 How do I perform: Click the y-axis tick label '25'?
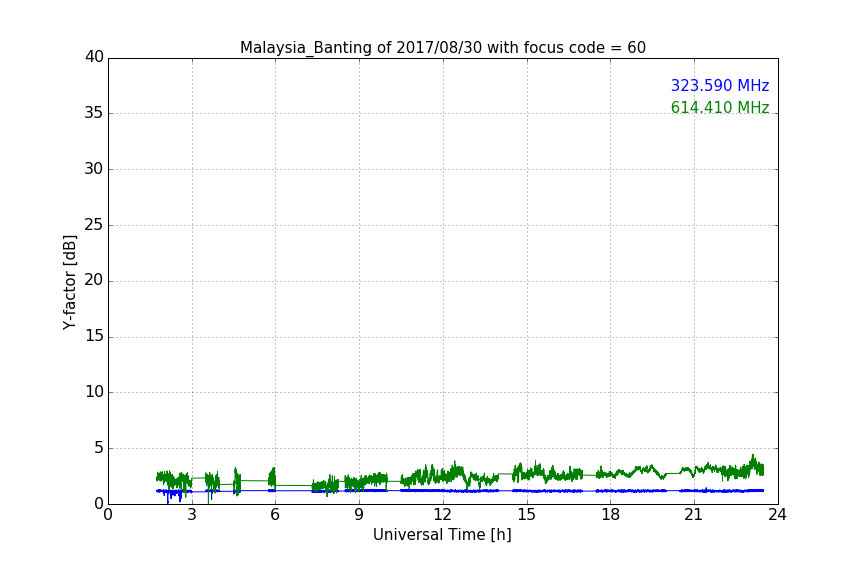94,225
